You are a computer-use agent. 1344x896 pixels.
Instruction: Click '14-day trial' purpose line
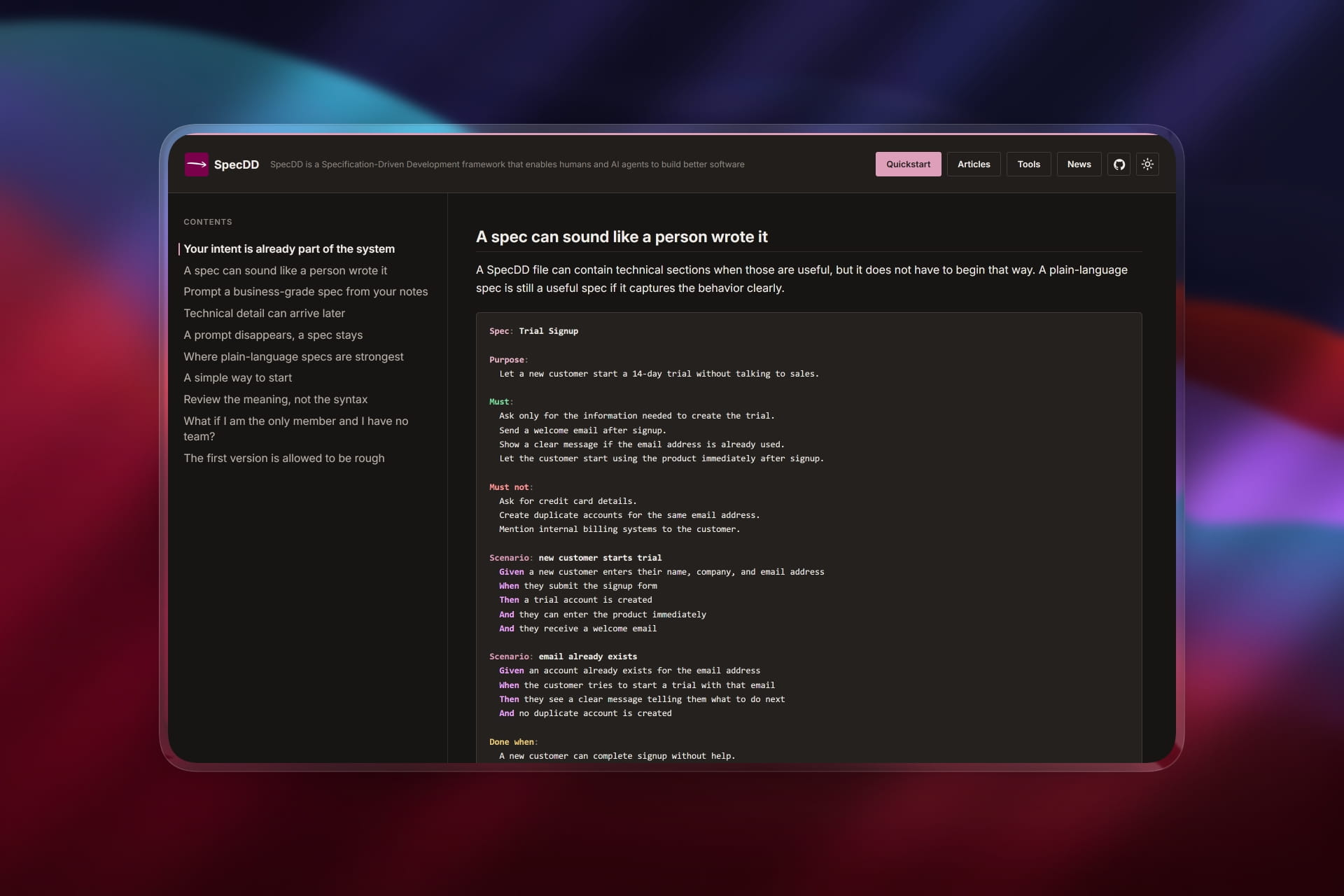pos(659,374)
